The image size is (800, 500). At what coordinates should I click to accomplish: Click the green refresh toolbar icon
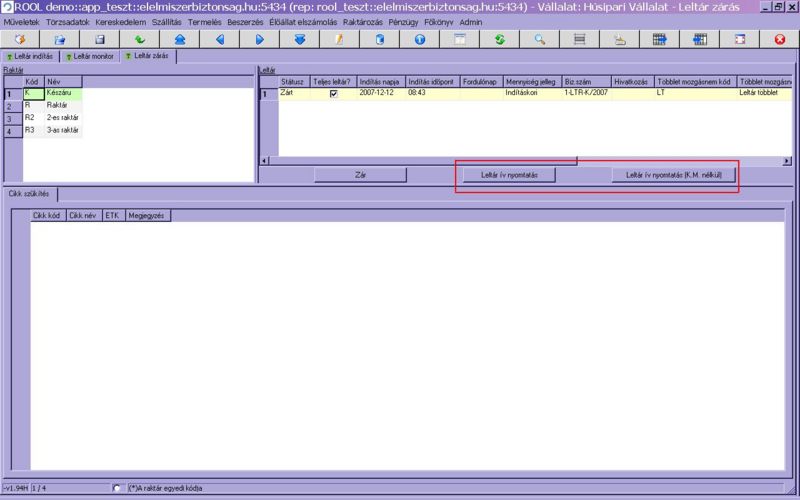(x=499, y=39)
